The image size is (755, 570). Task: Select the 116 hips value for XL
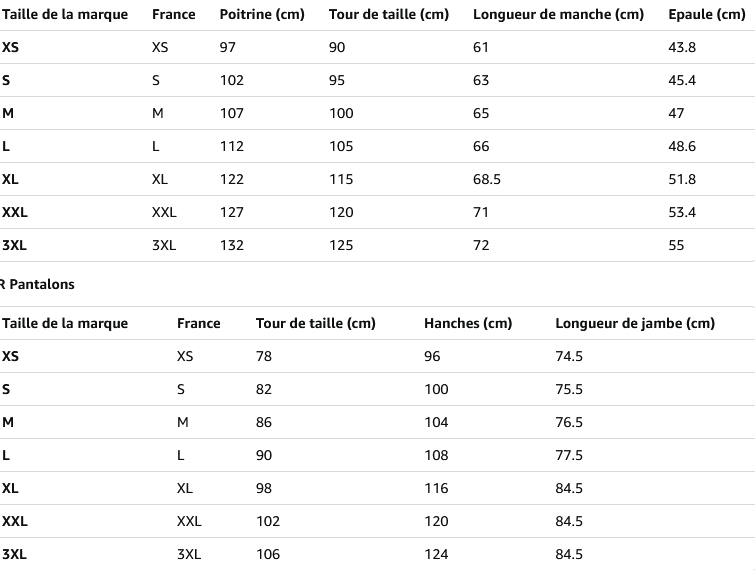coord(436,488)
